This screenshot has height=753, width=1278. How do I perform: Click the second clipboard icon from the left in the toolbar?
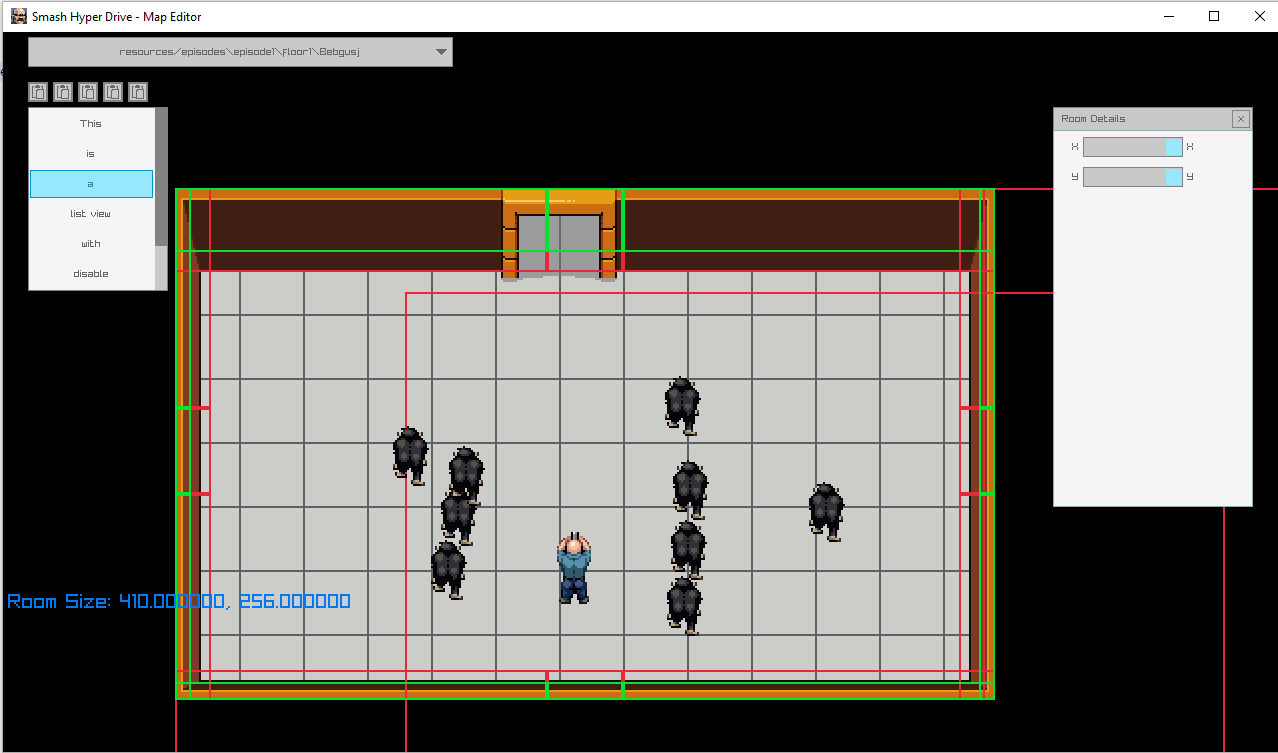coord(63,92)
